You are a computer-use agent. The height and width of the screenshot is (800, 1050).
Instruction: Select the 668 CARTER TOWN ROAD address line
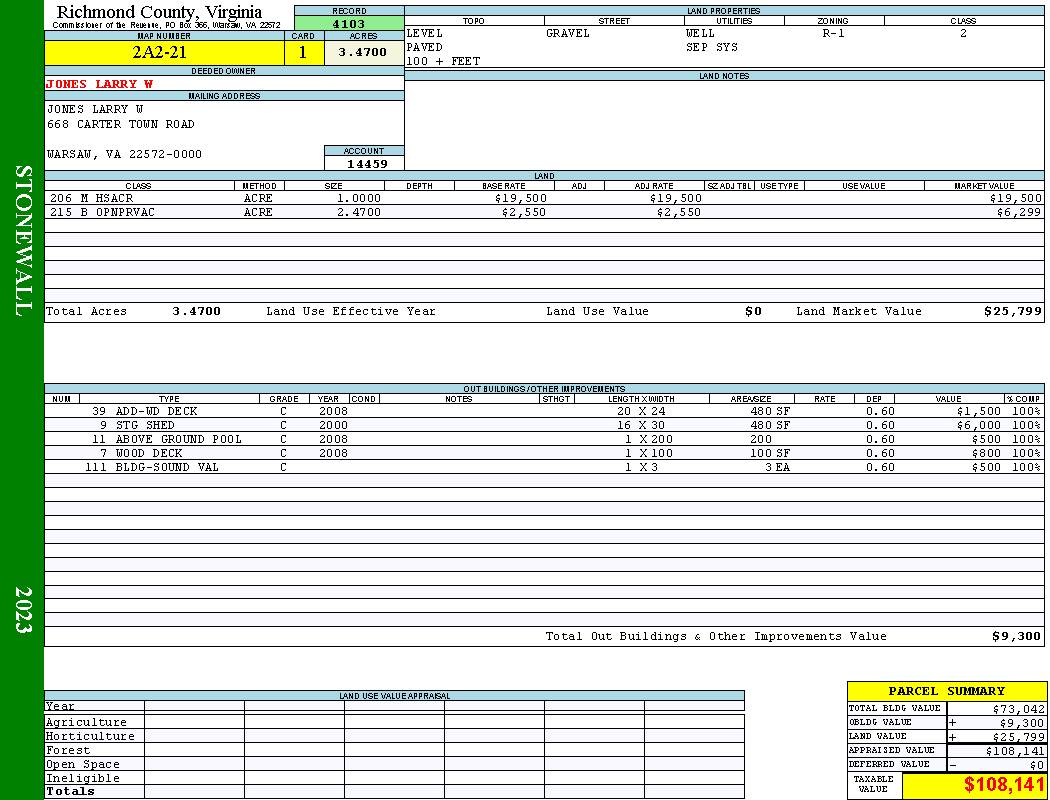click(x=121, y=125)
